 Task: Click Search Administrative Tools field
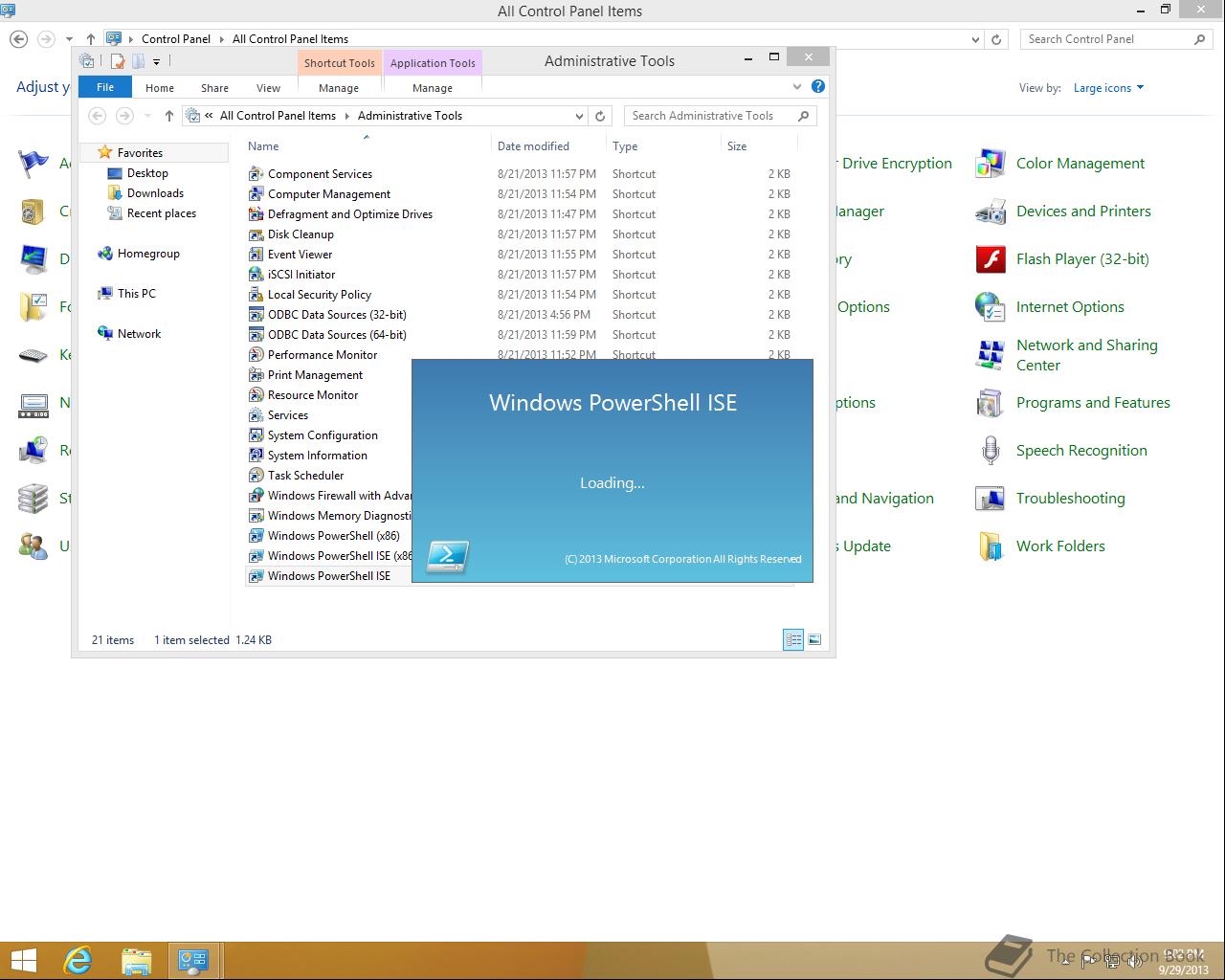tap(720, 116)
